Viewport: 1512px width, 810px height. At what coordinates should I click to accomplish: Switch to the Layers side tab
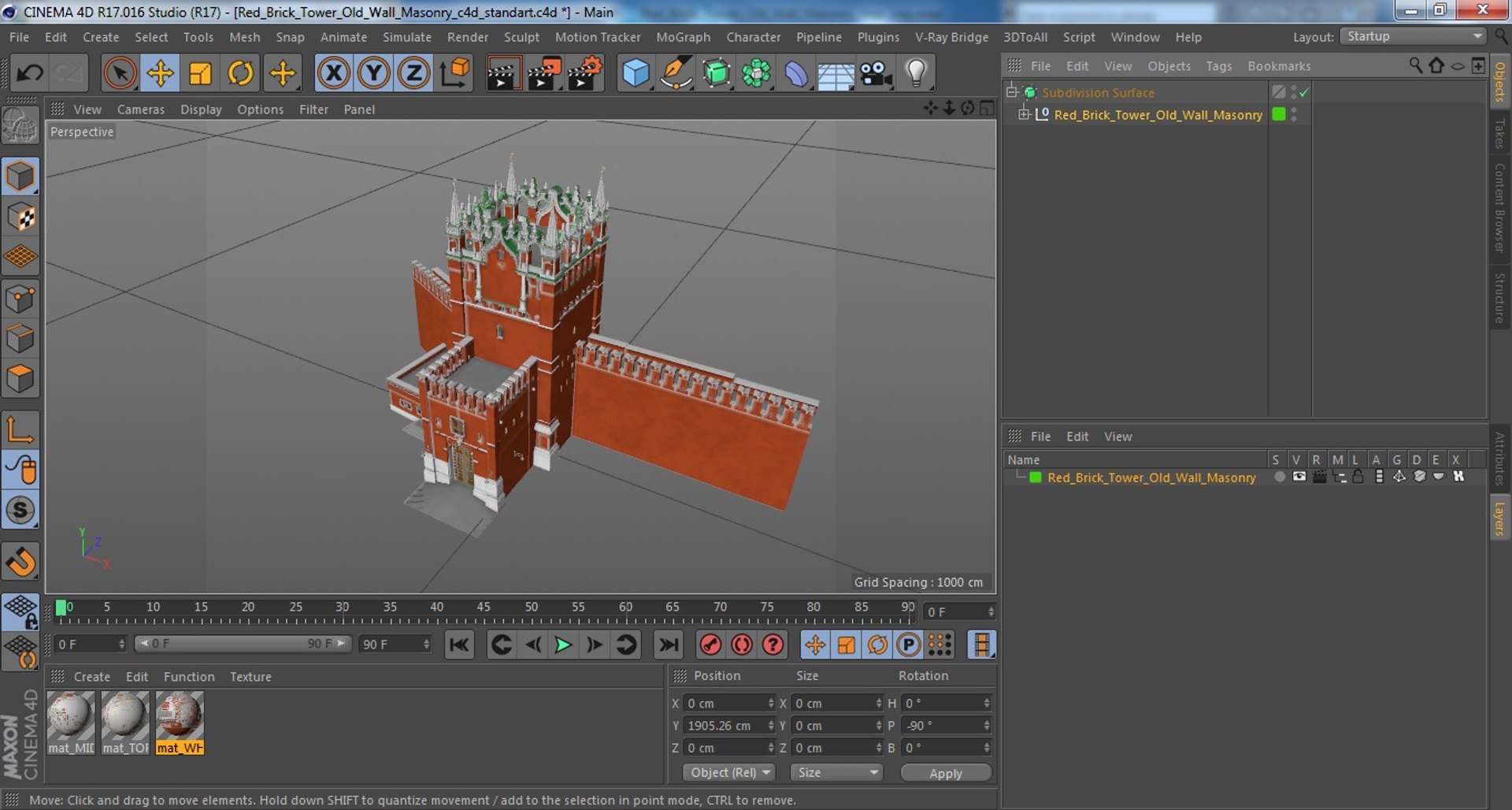point(1500,518)
